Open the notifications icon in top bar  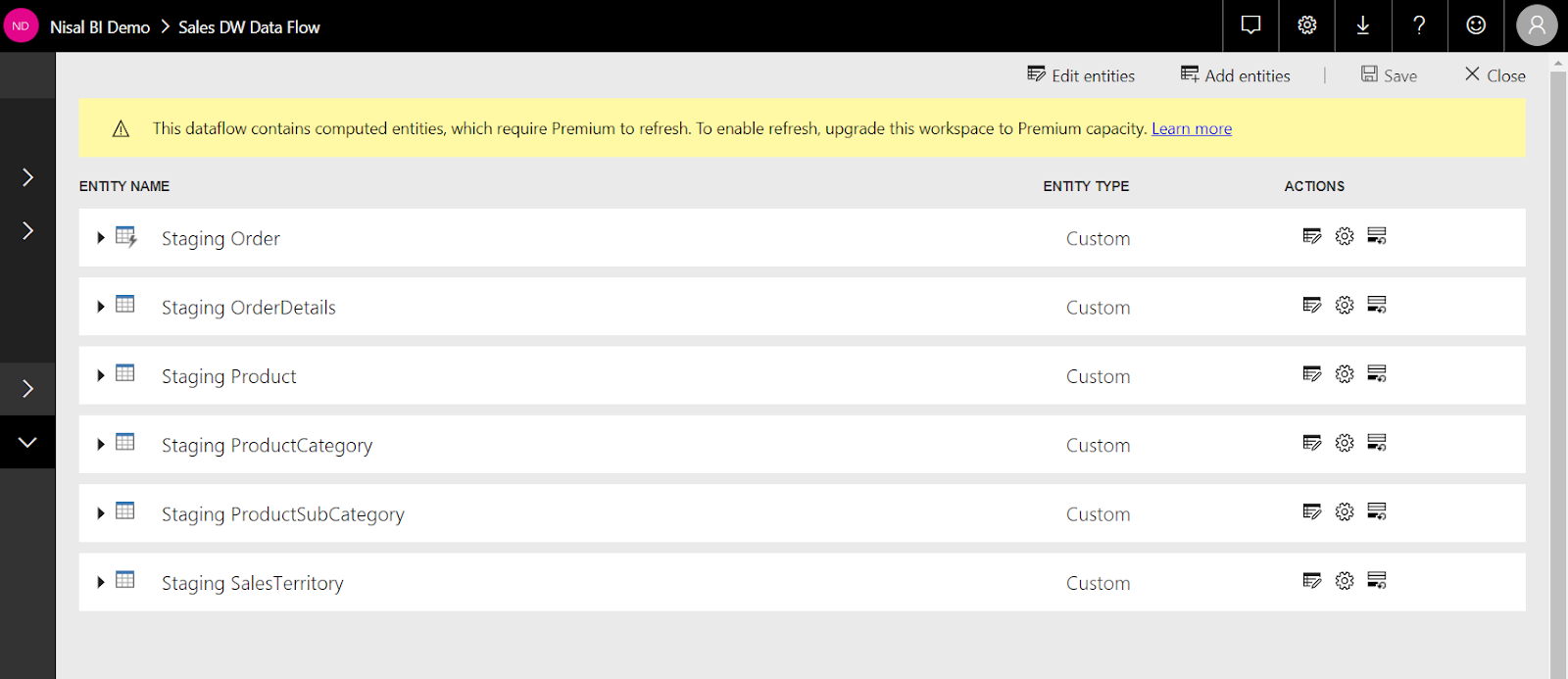[x=1250, y=25]
